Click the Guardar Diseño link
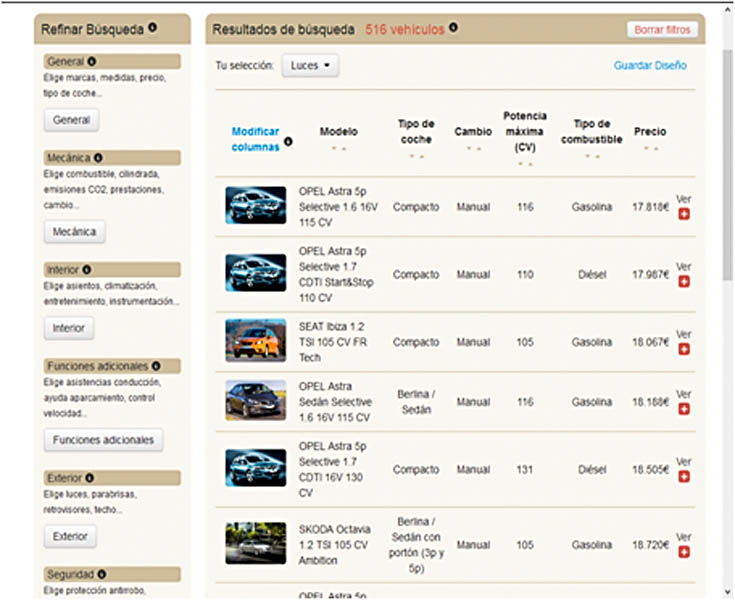Screen dimensions: 735x600 tap(650, 66)
